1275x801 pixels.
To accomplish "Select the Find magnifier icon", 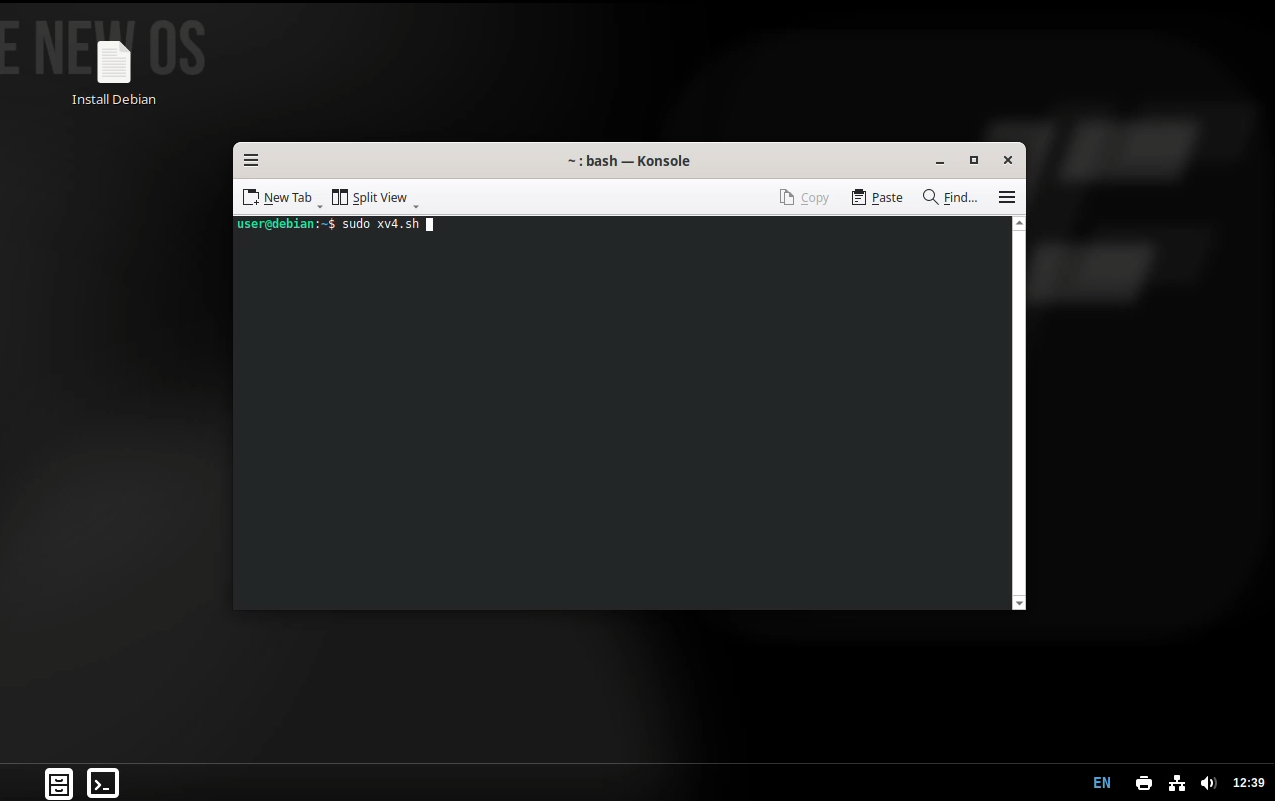I will (930, 197).
